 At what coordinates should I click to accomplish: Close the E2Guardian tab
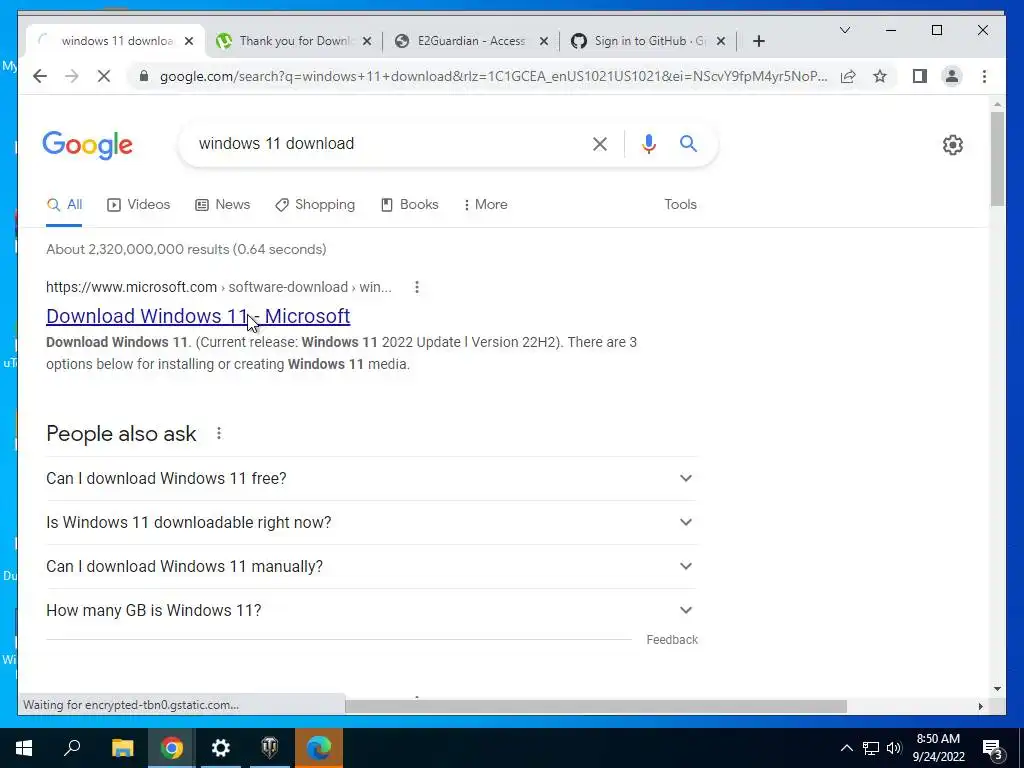coord(543,41)
